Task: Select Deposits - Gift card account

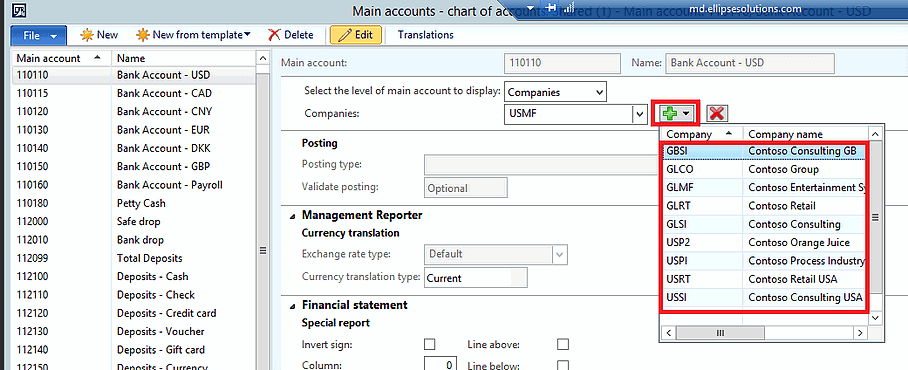Action: click(133, 350)
